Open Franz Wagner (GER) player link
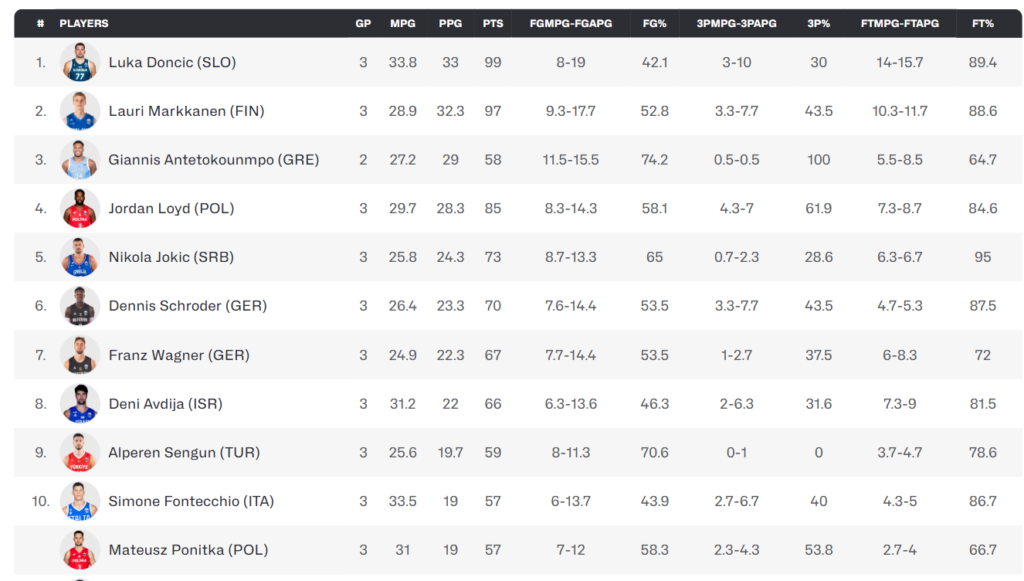 (x=179, y=355)
